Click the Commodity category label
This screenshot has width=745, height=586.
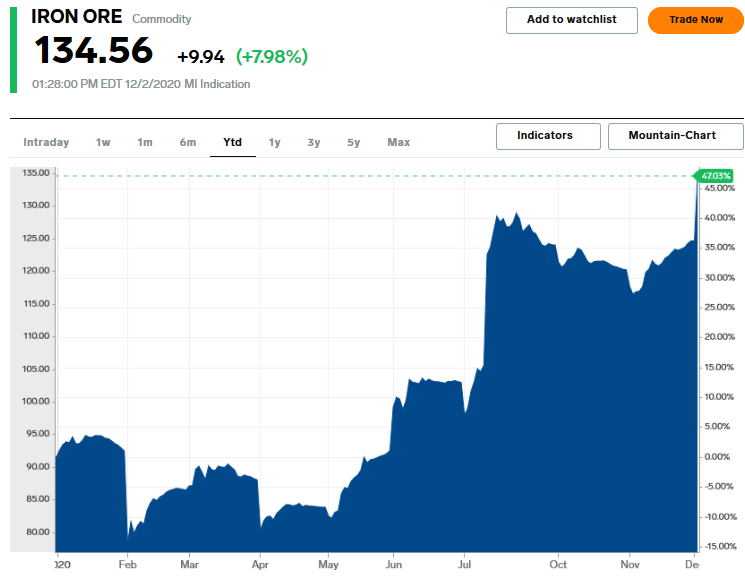point(162,19)
